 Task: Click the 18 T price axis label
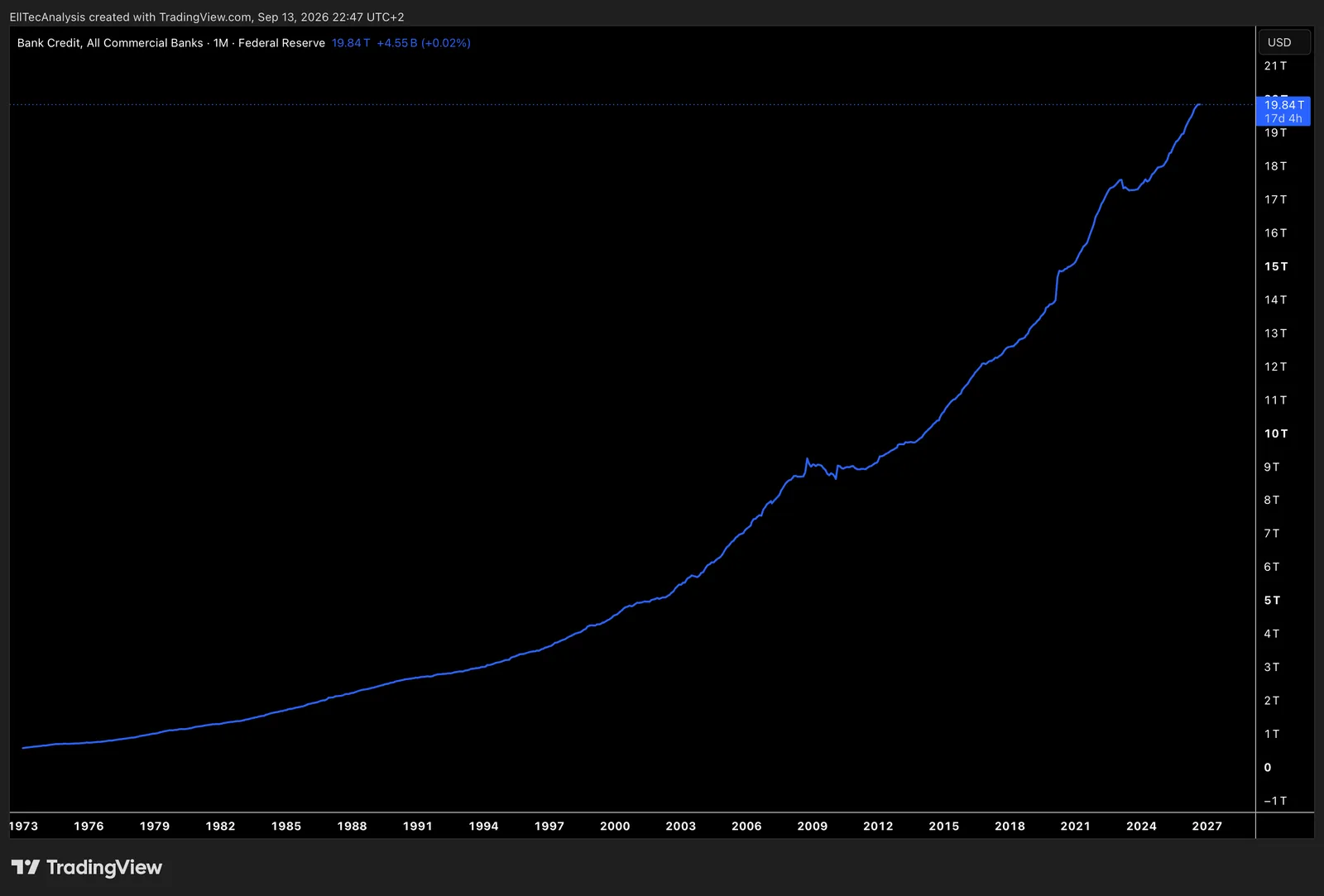pyautogui.click(x=1275, y=166)
